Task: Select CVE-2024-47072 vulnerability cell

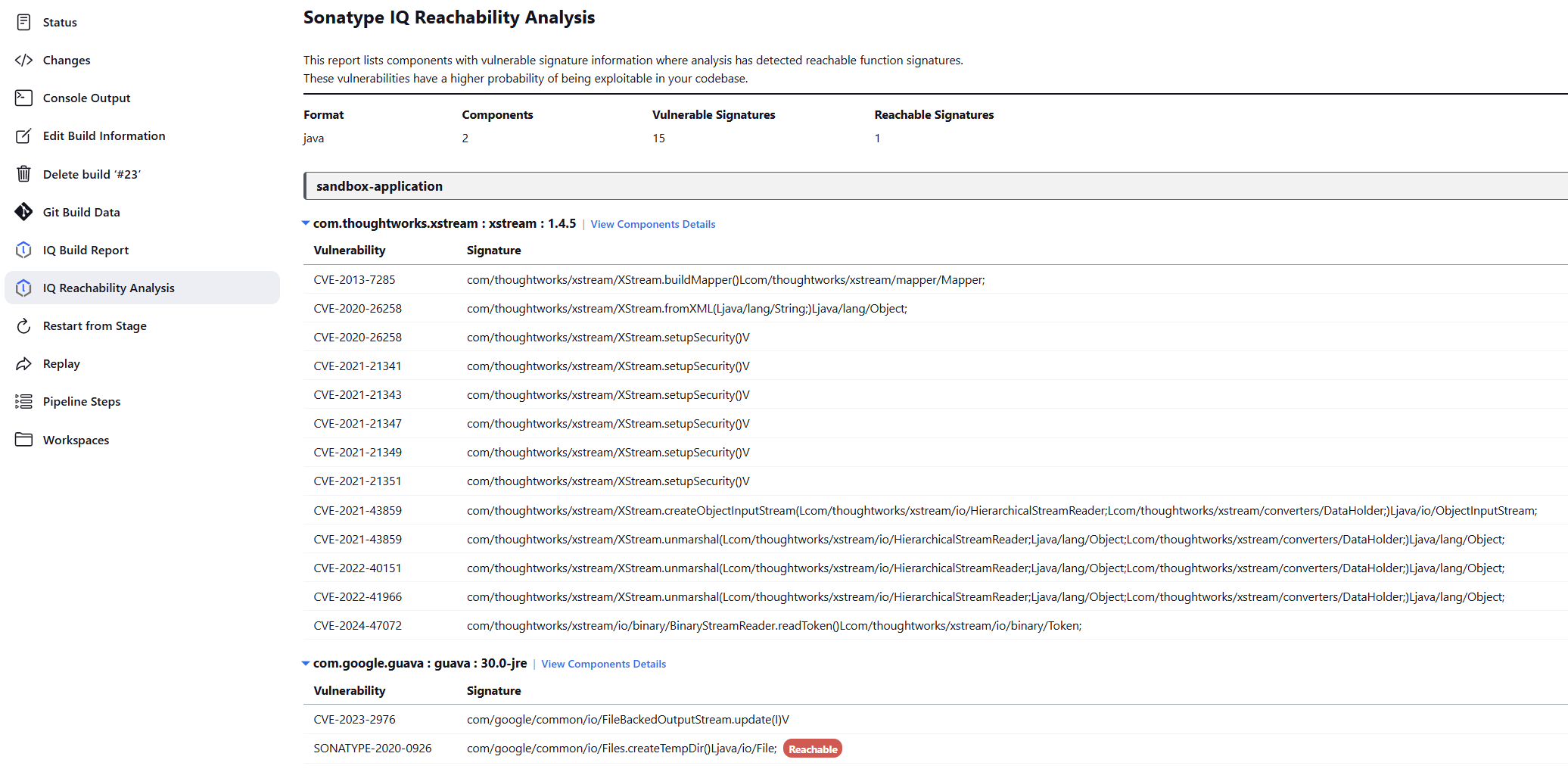Action: pyautogui.click(x=357, y=625)
